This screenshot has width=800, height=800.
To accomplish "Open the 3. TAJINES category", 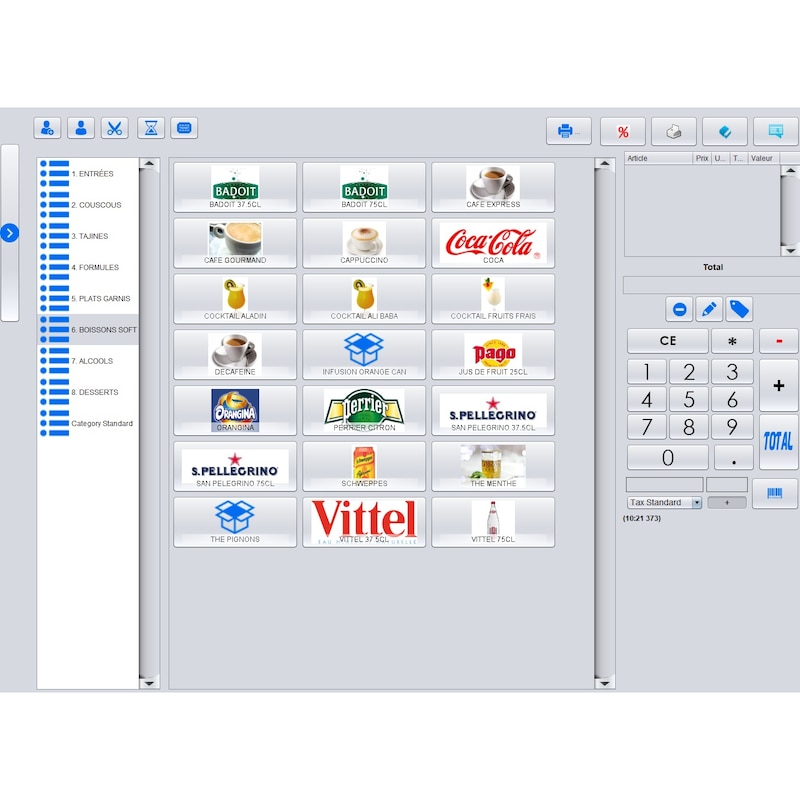I will click(x=88, y=236).
